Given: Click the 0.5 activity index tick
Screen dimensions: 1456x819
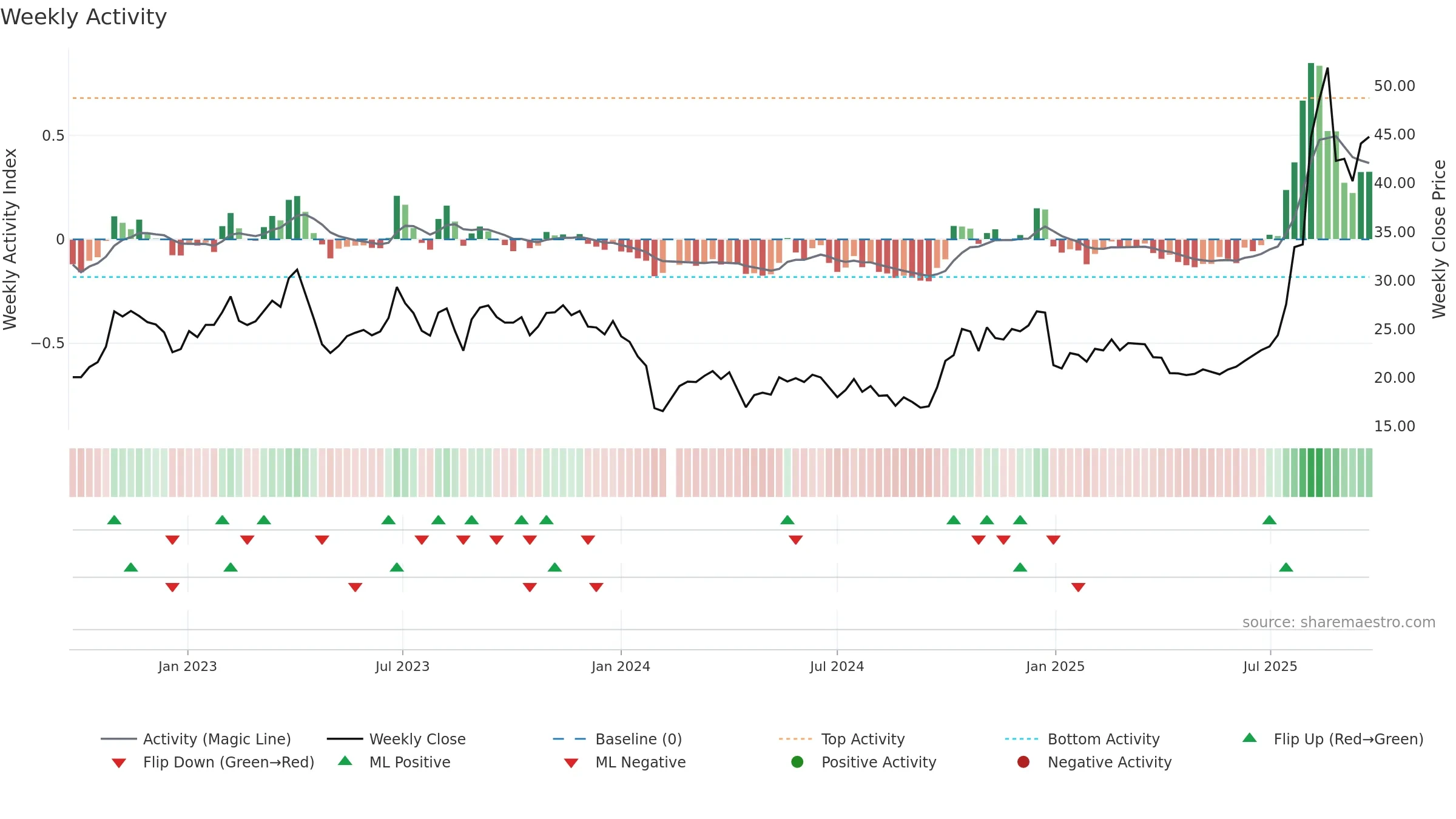Looking at the screenshot, I should point(53,135).
